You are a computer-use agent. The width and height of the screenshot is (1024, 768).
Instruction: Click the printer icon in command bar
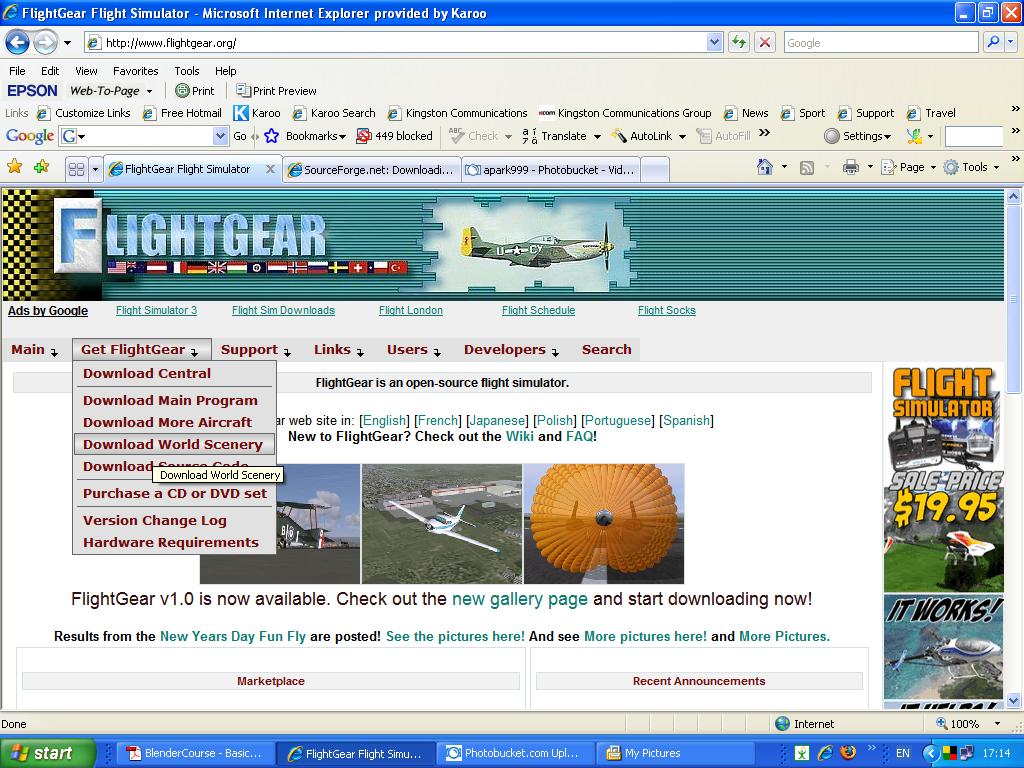click(x=850, y=168)
